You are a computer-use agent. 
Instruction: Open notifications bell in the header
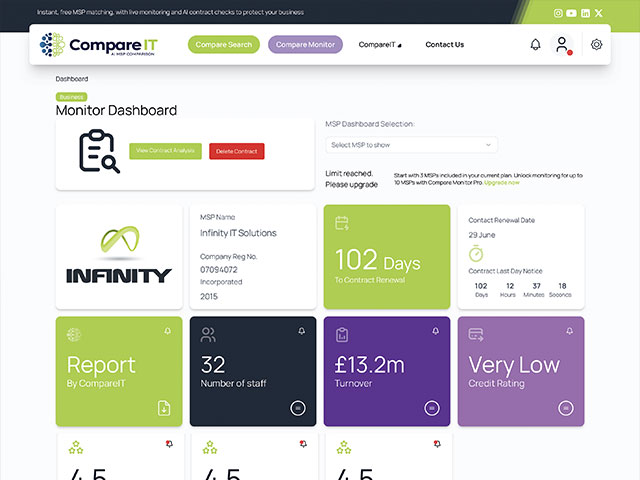[x=536, y=44]
